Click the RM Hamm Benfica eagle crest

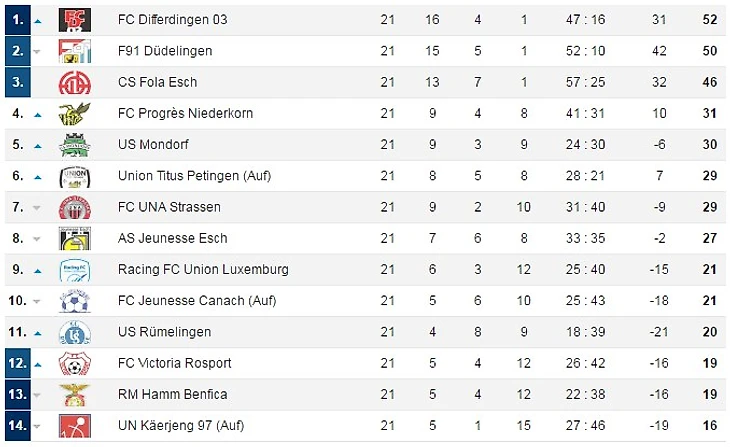point(74,394)
